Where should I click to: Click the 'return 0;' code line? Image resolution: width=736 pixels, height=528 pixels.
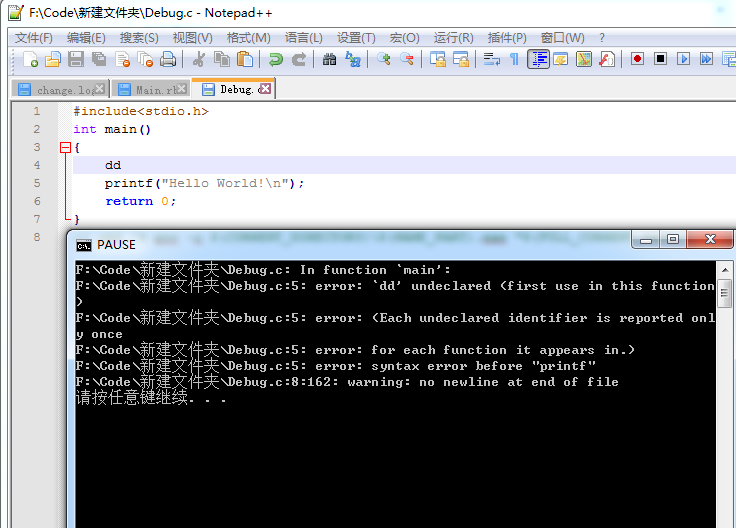tap(141, 201)
